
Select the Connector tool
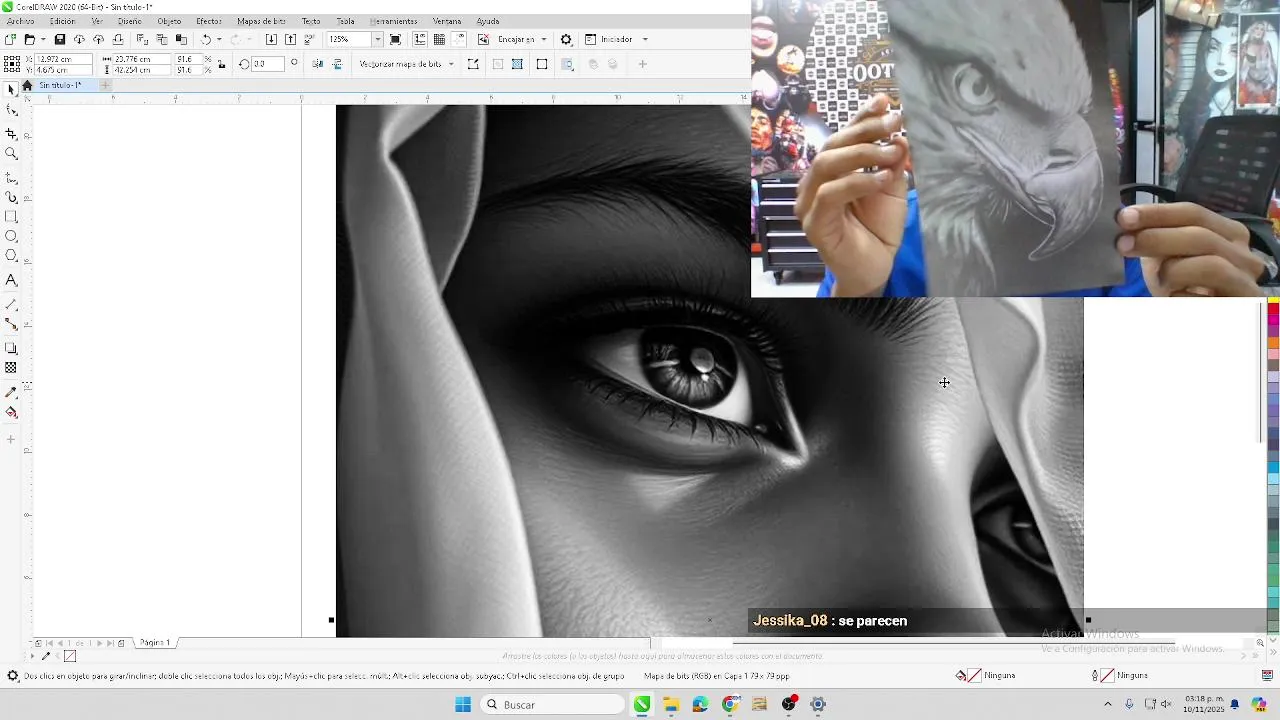[11, 324]
